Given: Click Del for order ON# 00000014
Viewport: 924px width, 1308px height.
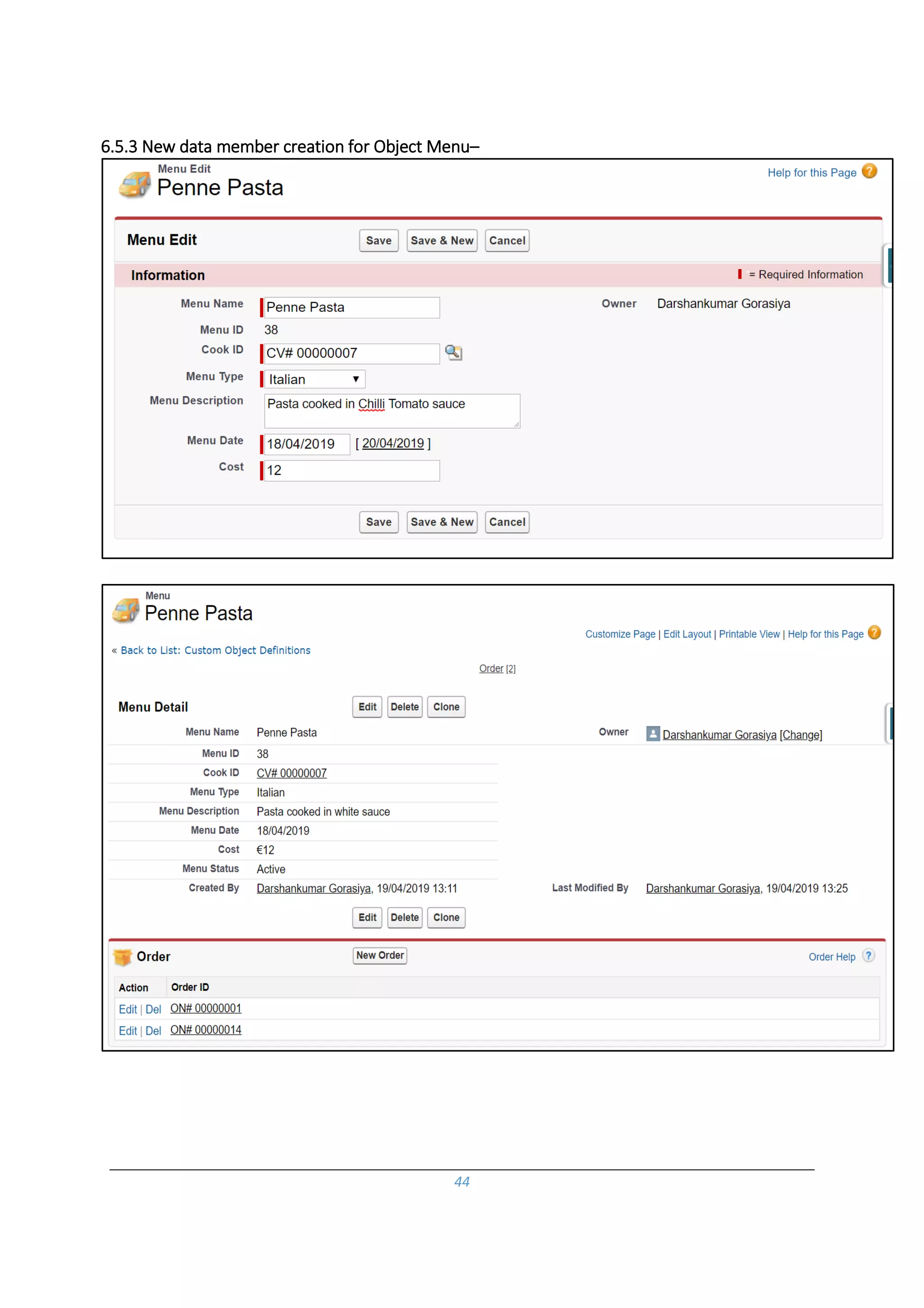Looking at the screenshot, I should (153, 1030).
